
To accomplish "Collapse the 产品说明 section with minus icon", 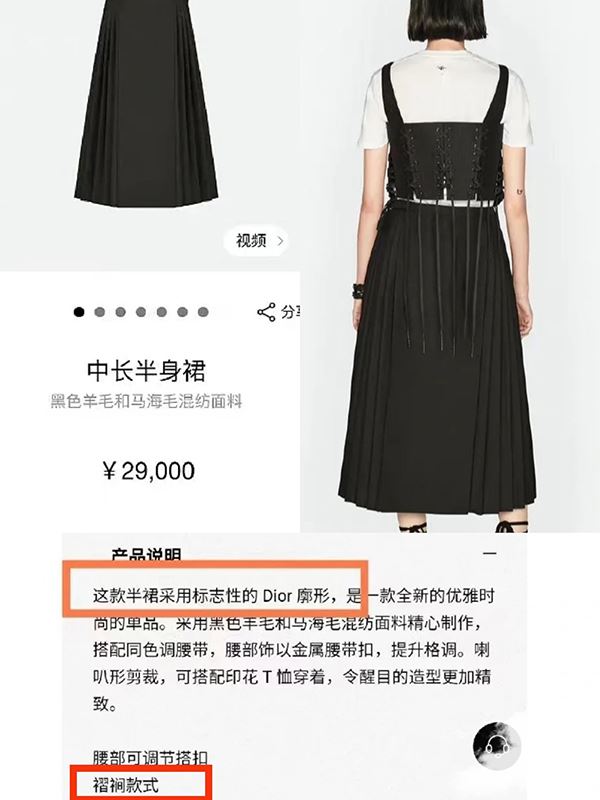I will pyautogui.click(x=490, y=553).
